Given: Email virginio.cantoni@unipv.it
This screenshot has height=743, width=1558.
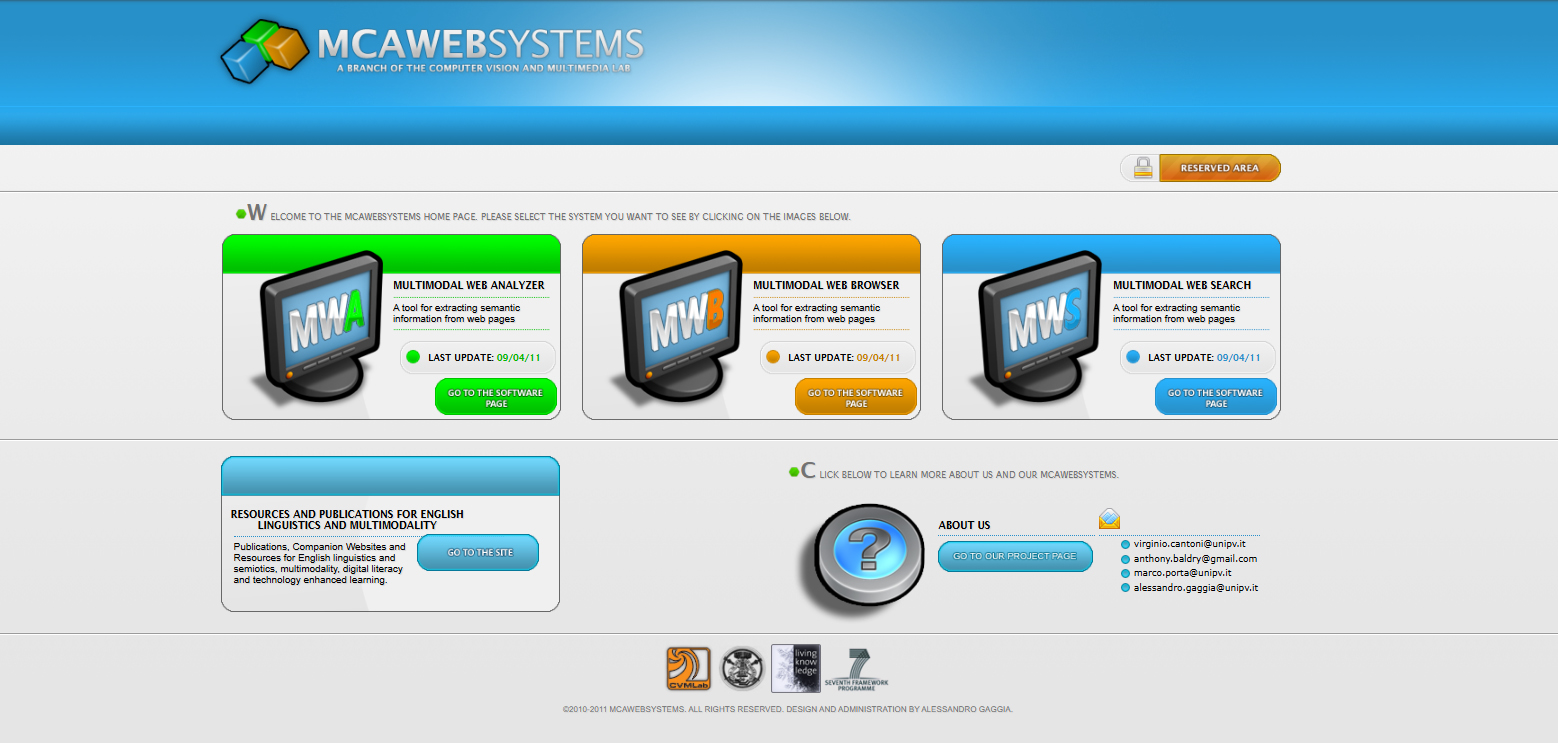Looking at the screenshot, I should click(x=1188, y=544).
